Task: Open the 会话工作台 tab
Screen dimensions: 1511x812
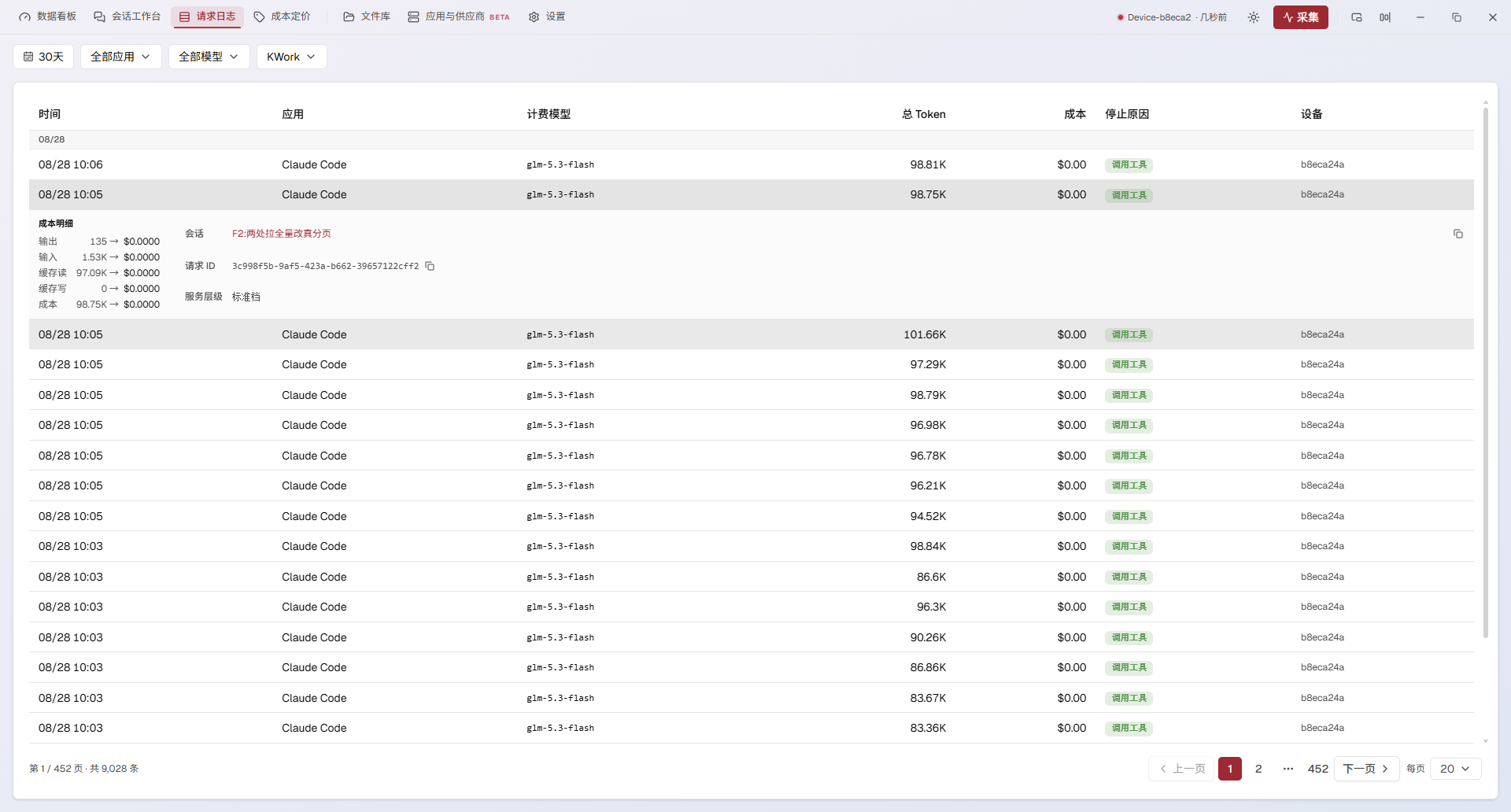Action: (x=127, y=17)
